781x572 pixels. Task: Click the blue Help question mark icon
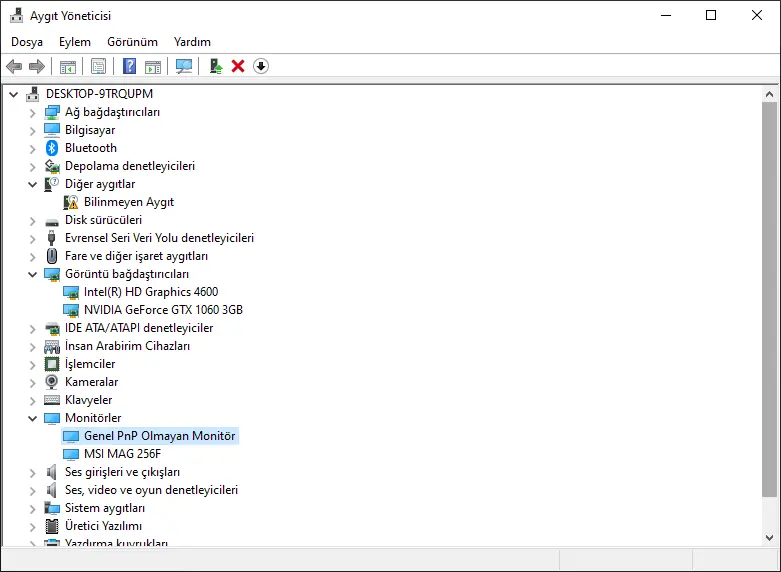[130, 66]
